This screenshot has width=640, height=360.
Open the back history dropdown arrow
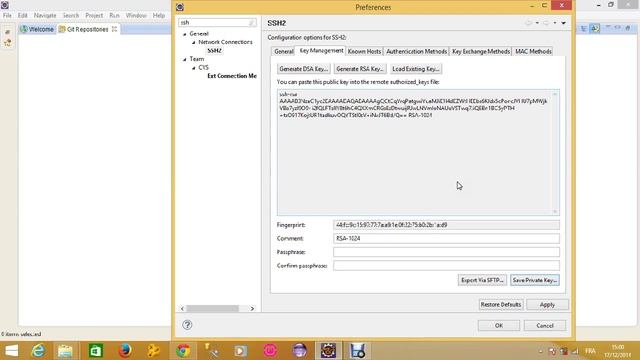(537, 23)
